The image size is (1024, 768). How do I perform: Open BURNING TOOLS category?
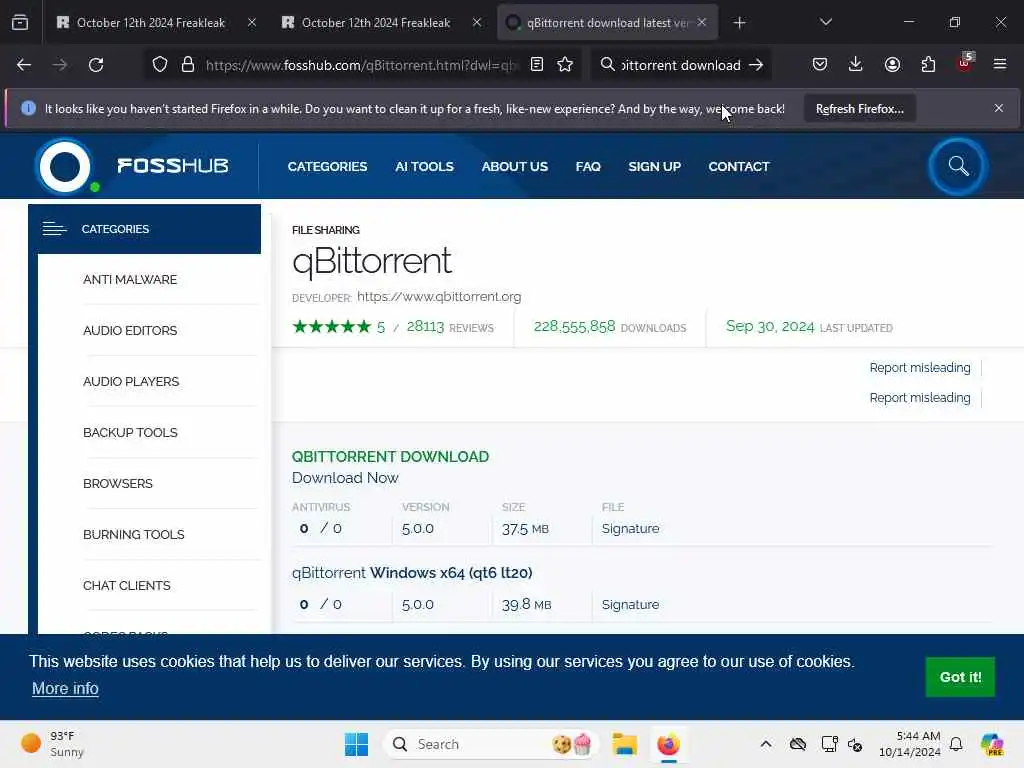(133, 534)
